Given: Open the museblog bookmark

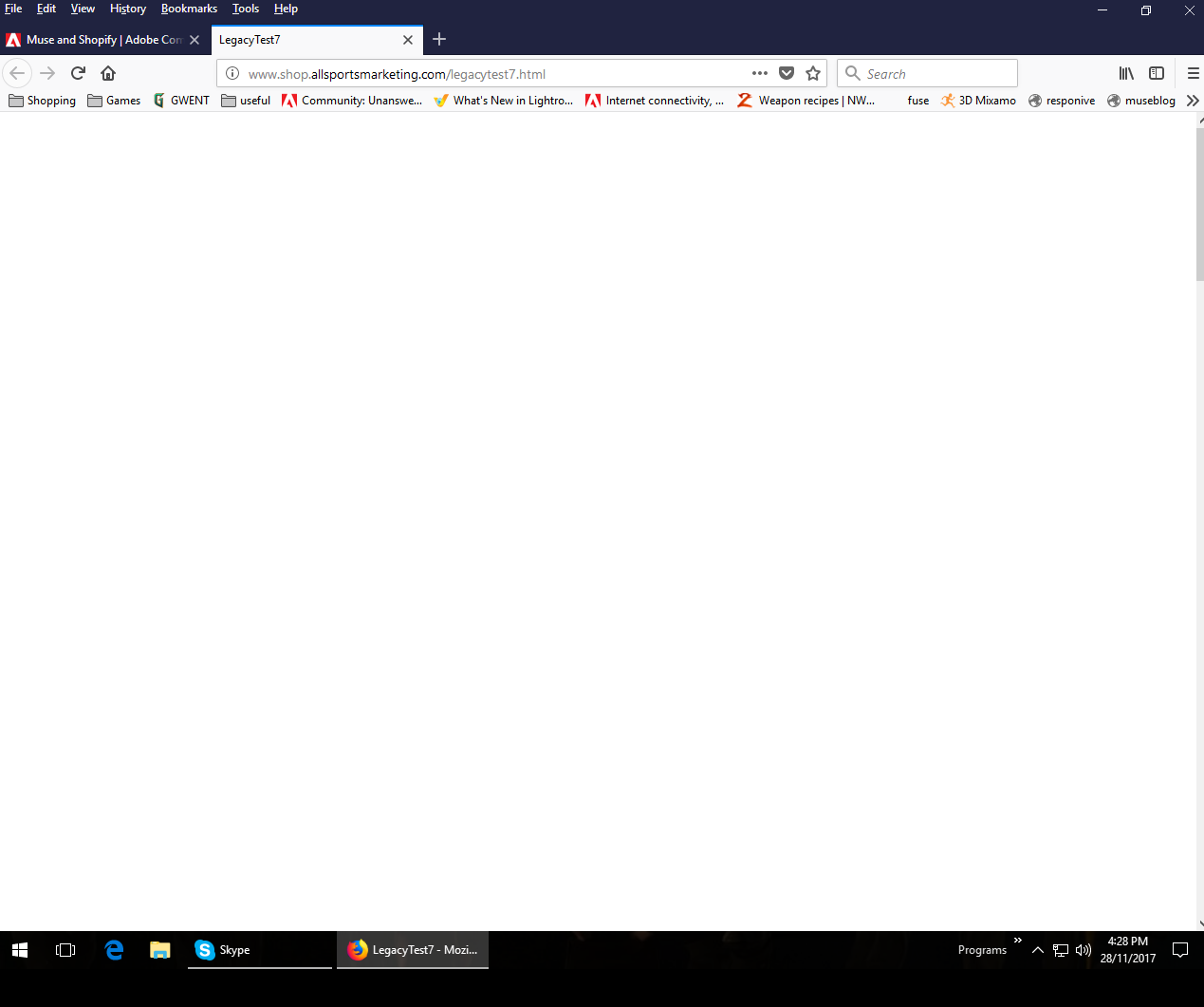Looking at the screenshot, I should pyautogui.click(x=1141, y=101).
